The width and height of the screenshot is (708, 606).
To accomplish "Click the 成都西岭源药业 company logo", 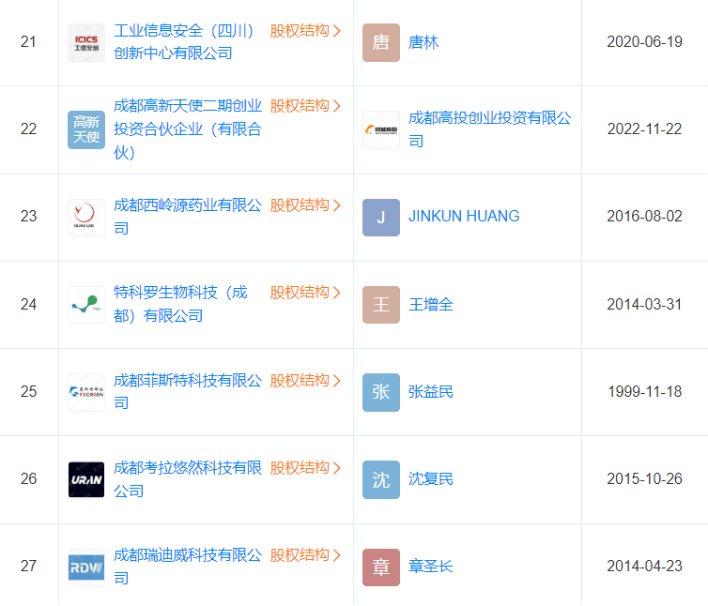I will [86, 217].
